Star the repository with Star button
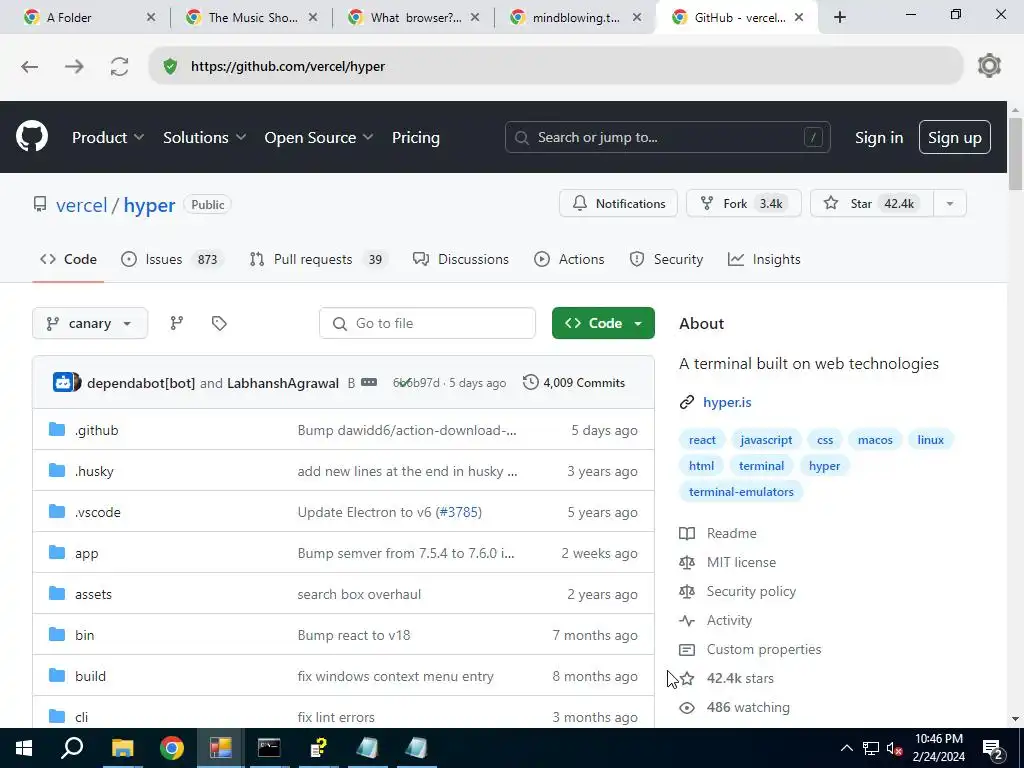 pos(872,204)
